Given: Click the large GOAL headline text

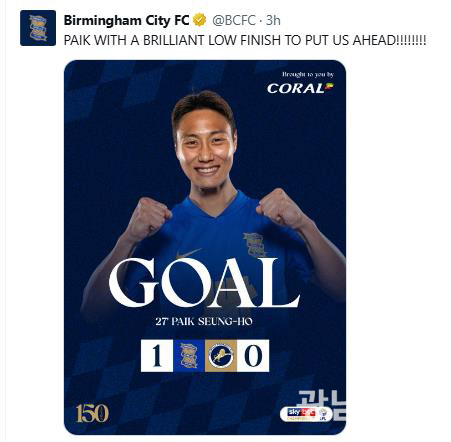Looking at the screenshot, I should tap(204, 283).
